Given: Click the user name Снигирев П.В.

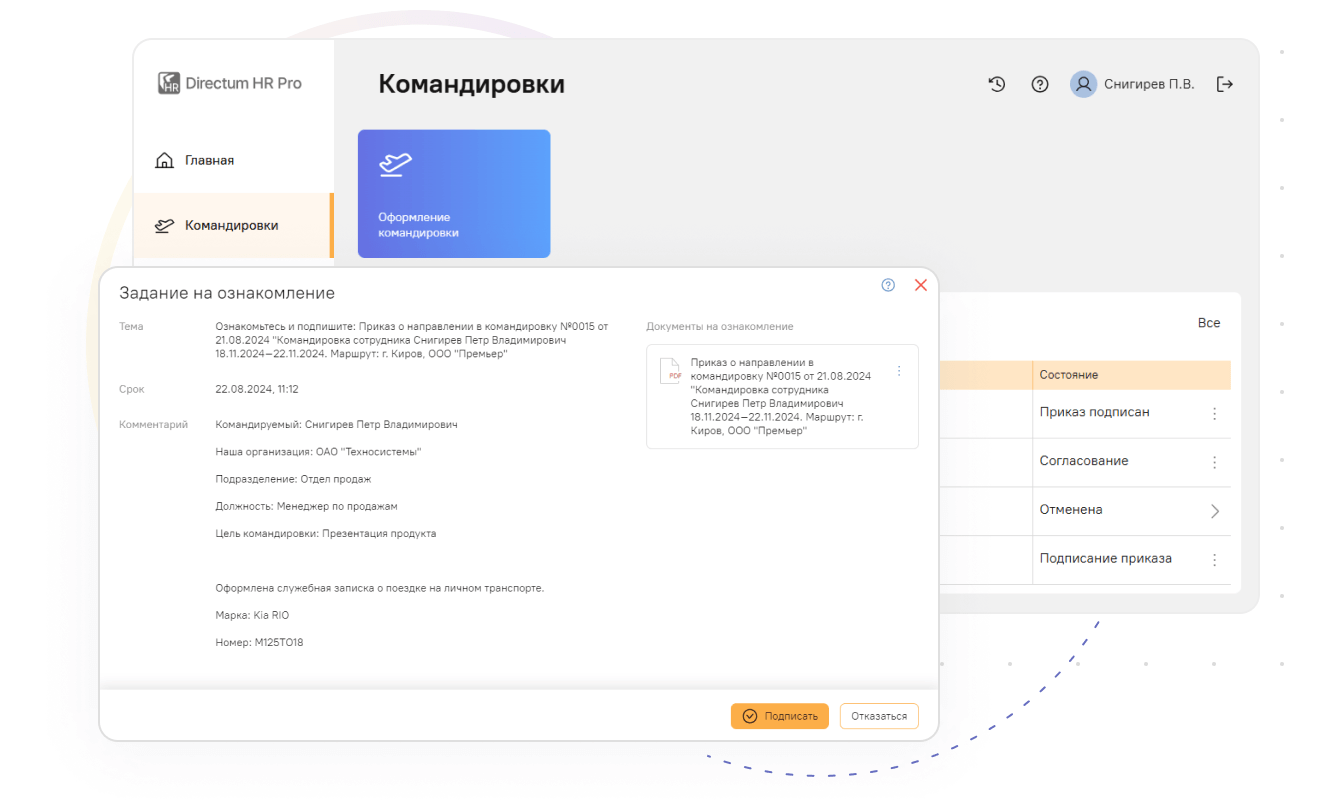Looking at the screenshot, I should click(1149, 85).
